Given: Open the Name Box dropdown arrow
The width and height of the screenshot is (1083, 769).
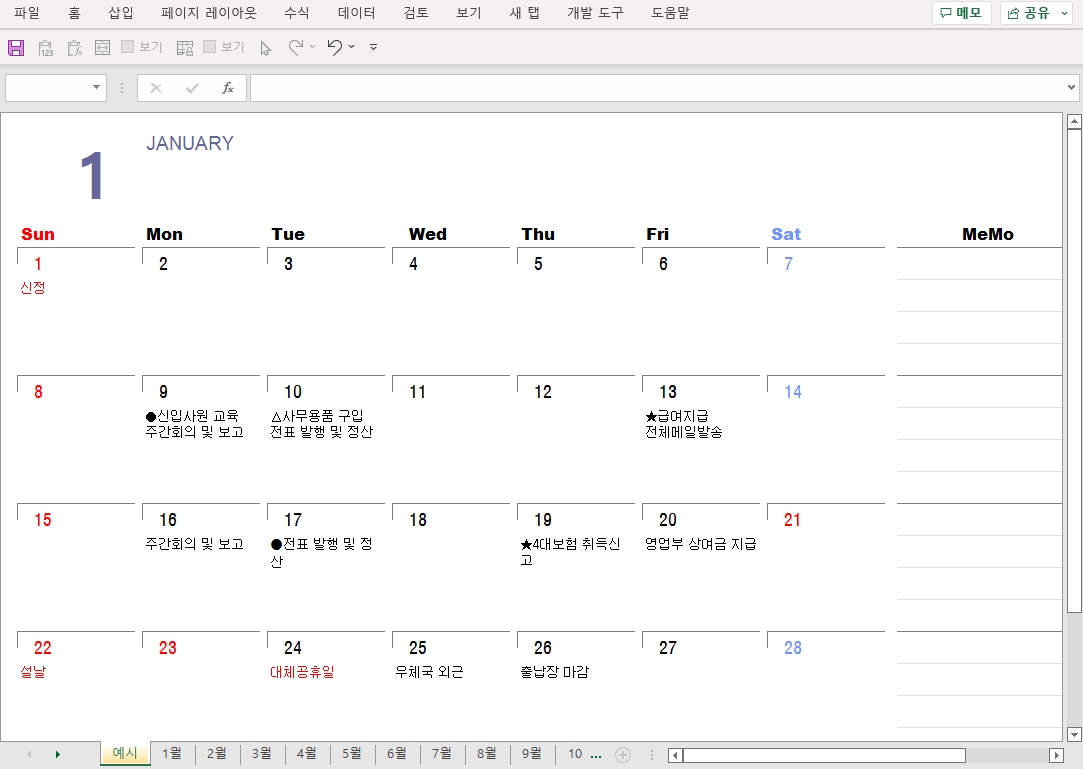Looking at the screenshot, I should tap(96, 87).
